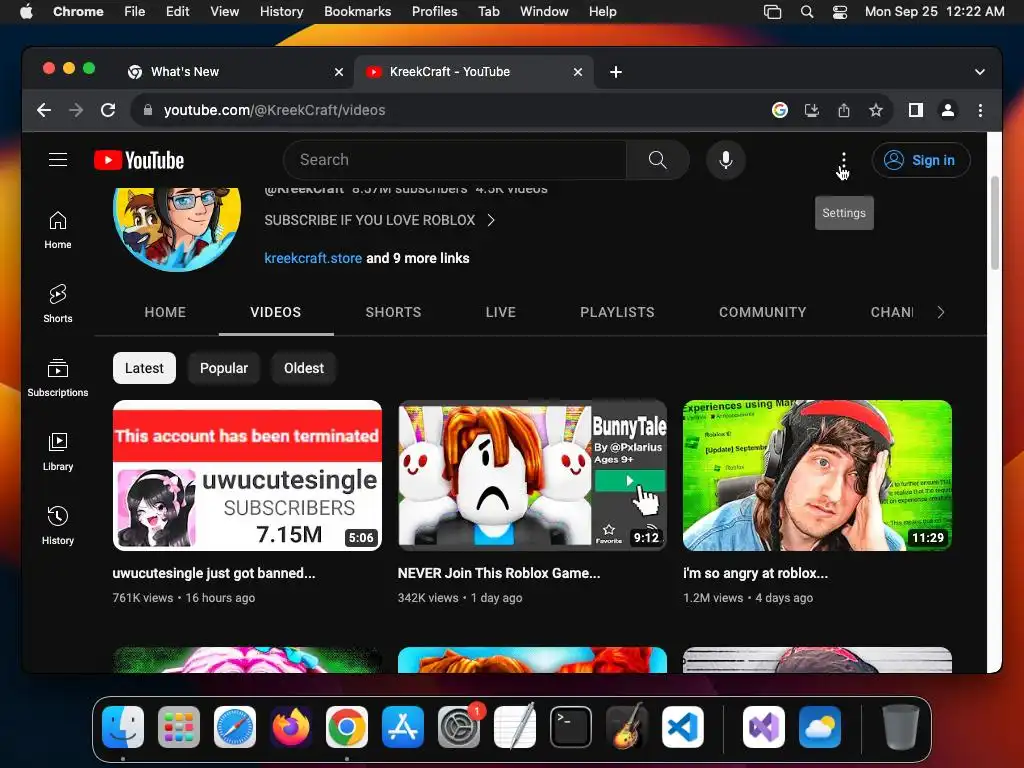This screenshot has width=1024, height=768.
Task: Open 'uwucutesingle just got banned...' title
Action: tap(214, 573)
